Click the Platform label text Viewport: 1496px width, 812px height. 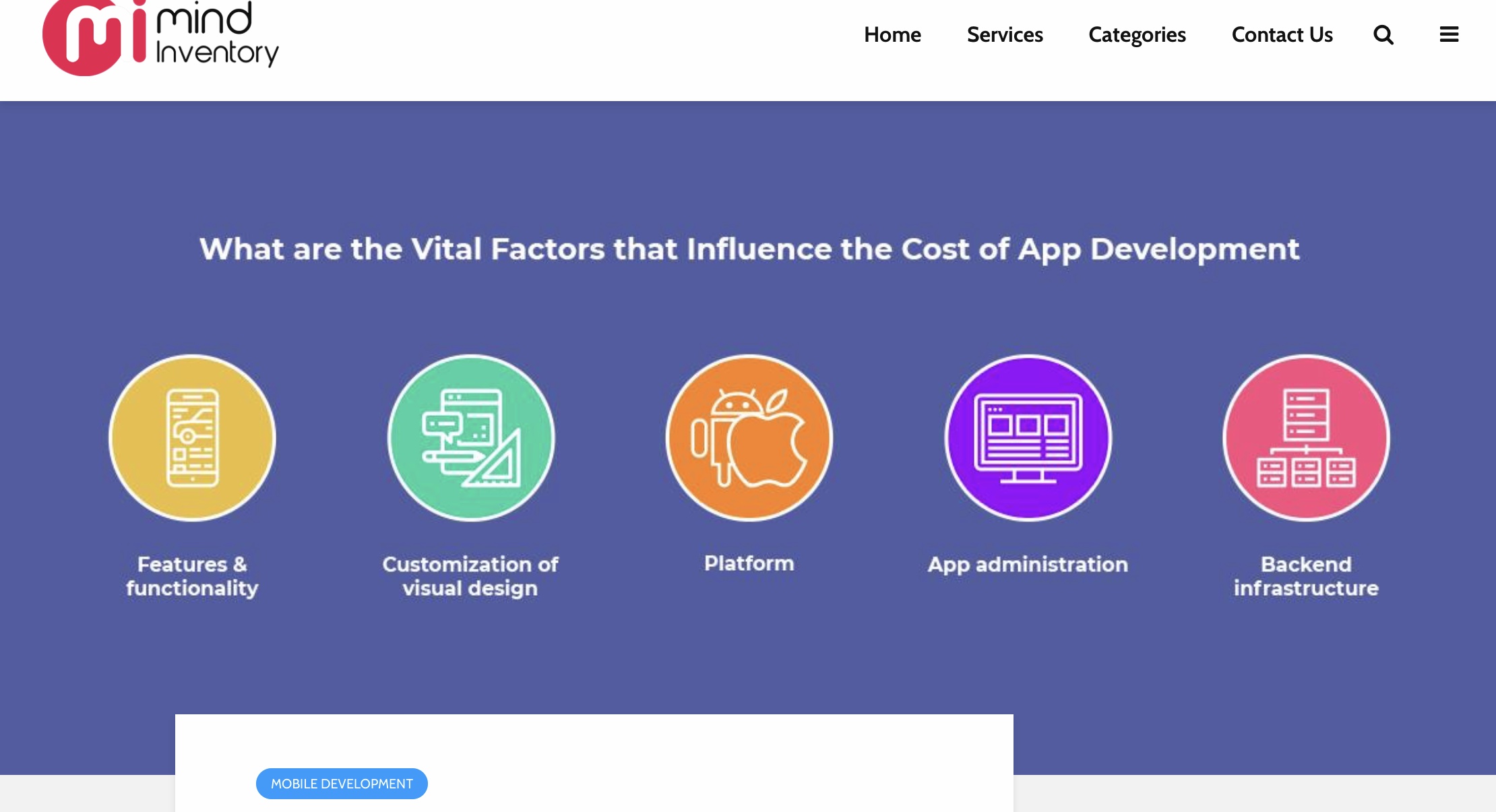749,563
